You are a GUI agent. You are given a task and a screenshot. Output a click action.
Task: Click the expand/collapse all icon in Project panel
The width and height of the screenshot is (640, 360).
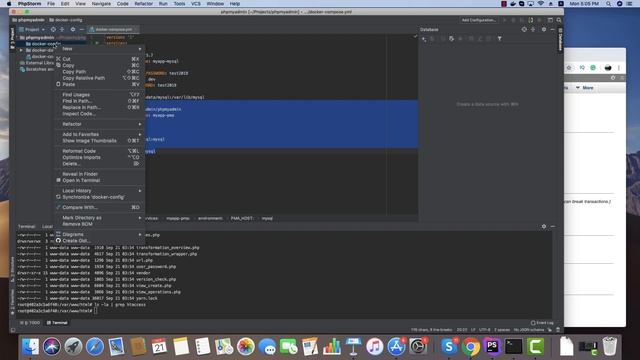62,29
